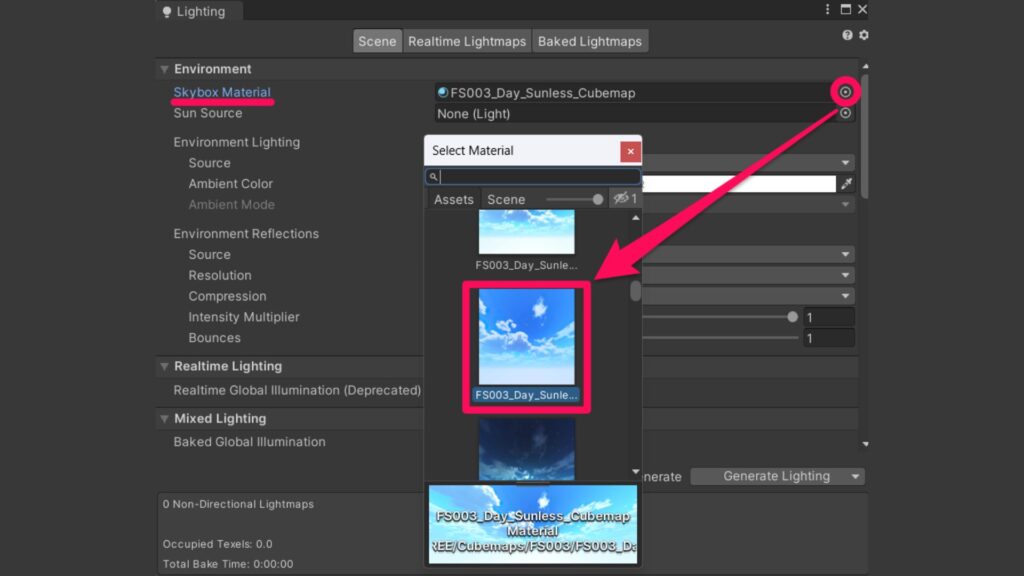Click the help icon in the Lighting window

[x=848, y=34]
